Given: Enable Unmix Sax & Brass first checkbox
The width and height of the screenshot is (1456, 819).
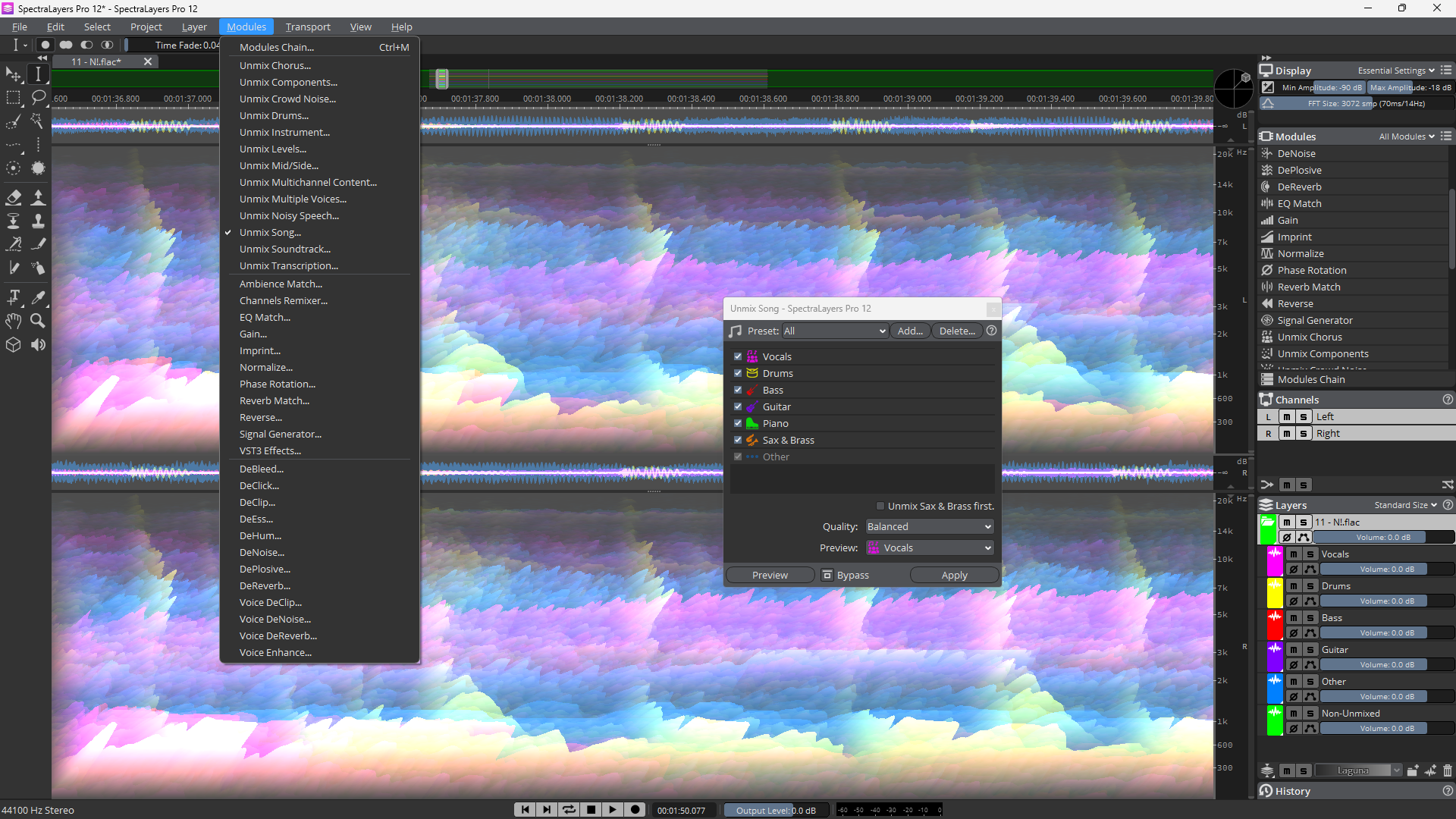Looking at the screenshot, I should (x=880, y=506).
